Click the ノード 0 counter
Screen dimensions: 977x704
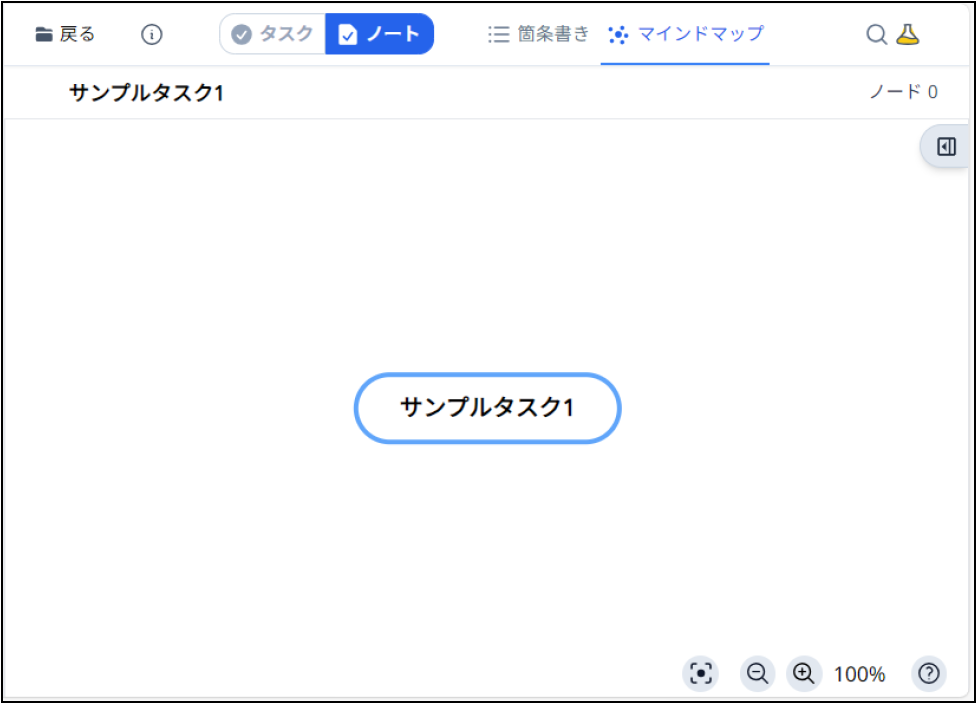pos(903,92)
